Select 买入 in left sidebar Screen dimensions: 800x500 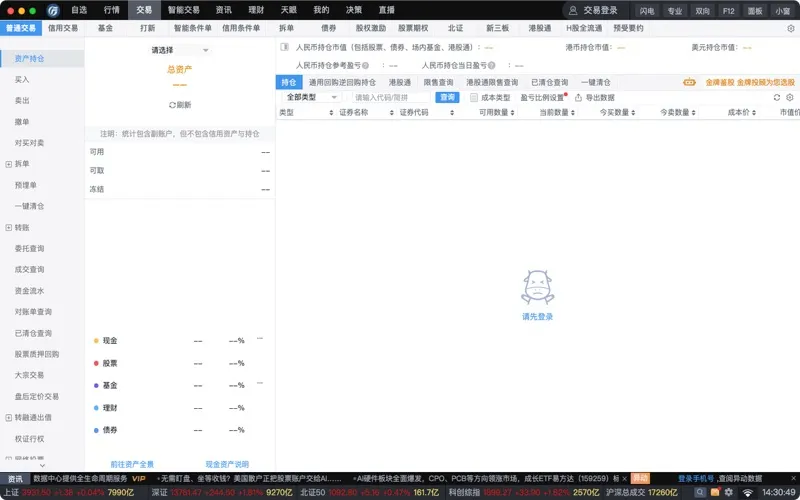click(22, 80)
